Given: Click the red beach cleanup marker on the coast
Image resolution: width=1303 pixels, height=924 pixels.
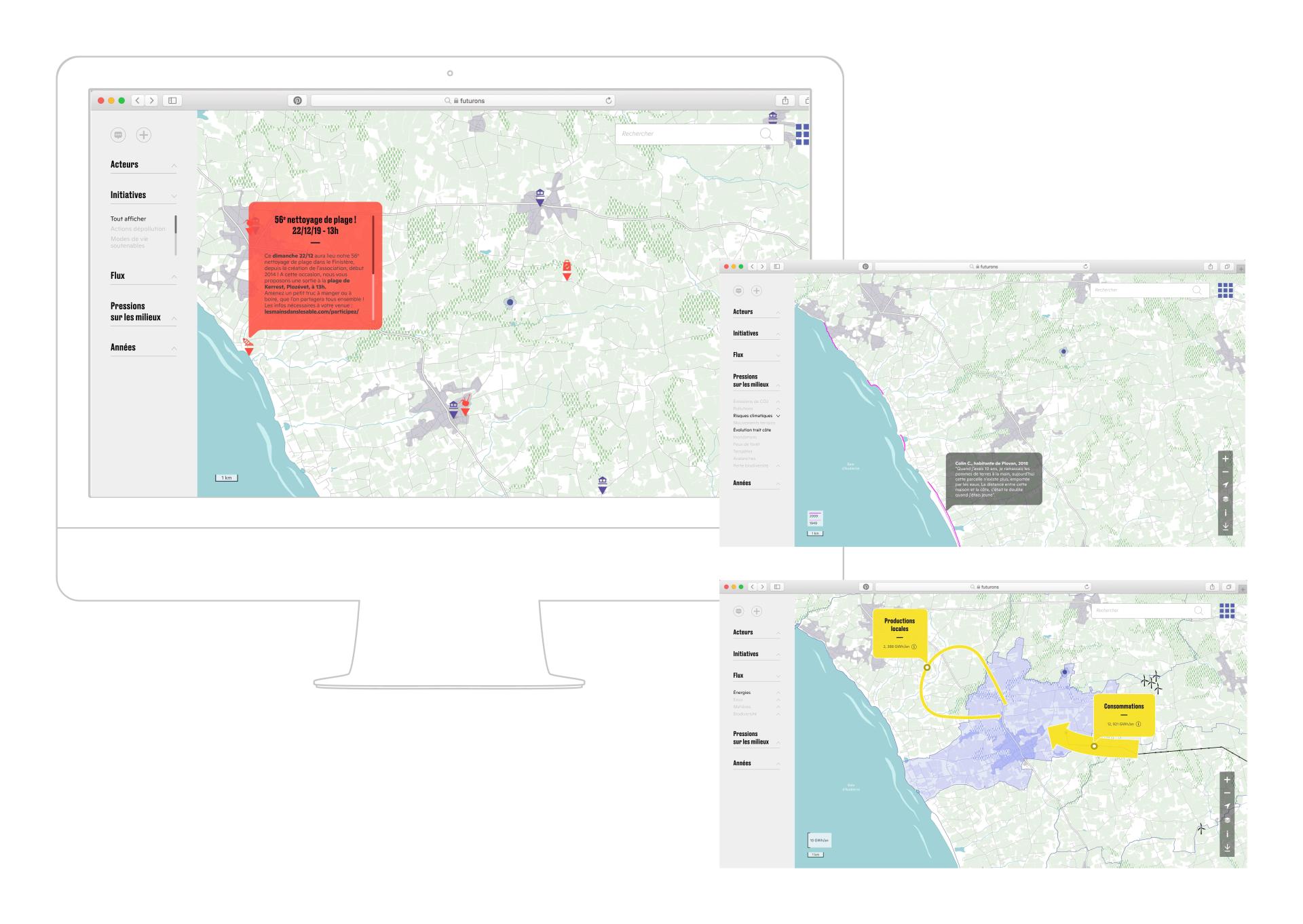Looking at the screenshot, I should click(248, 347).
